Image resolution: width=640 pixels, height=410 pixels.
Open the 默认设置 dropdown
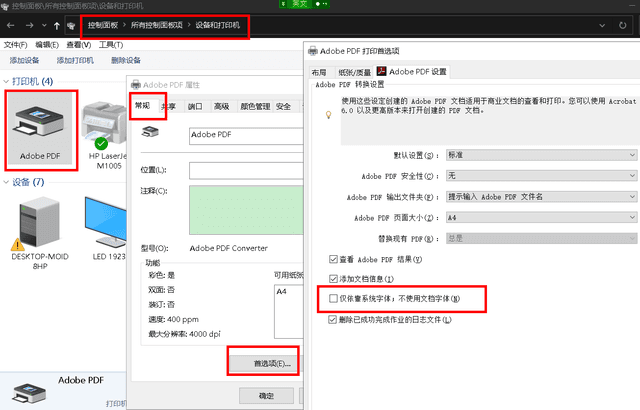[540, 155]
